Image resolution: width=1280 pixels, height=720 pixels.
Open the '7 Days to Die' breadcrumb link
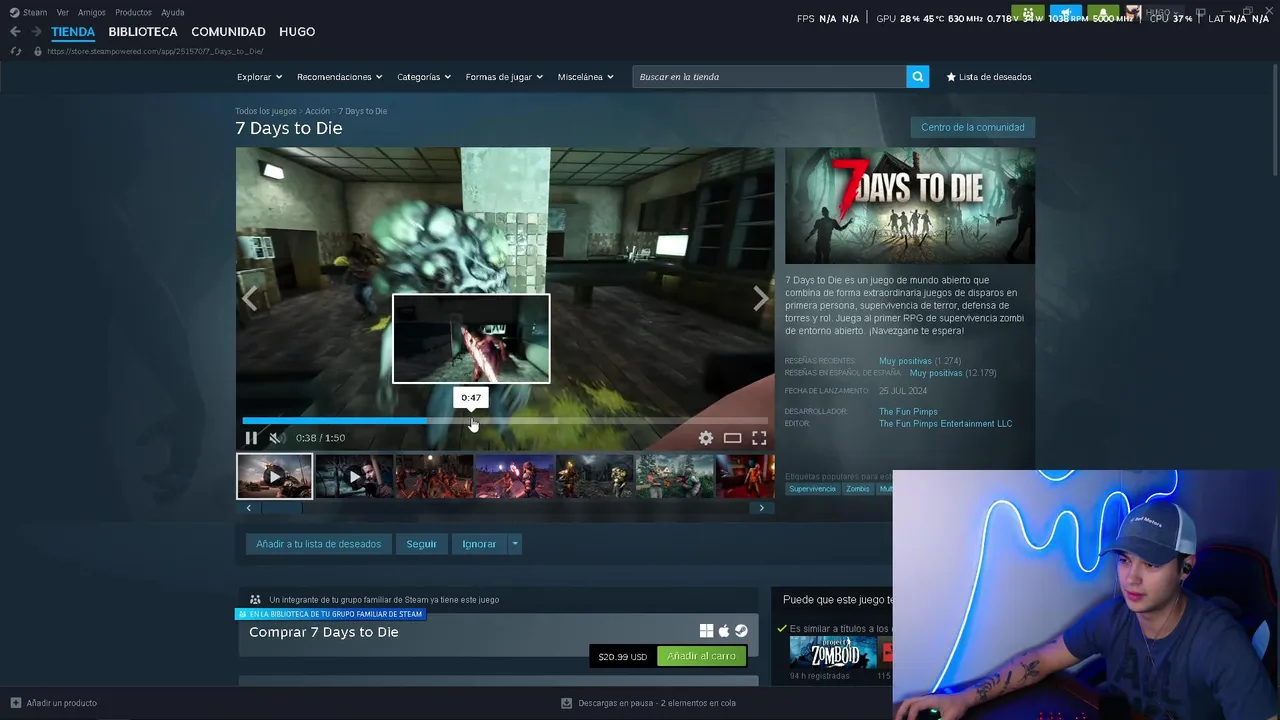[x=362, y=111]
